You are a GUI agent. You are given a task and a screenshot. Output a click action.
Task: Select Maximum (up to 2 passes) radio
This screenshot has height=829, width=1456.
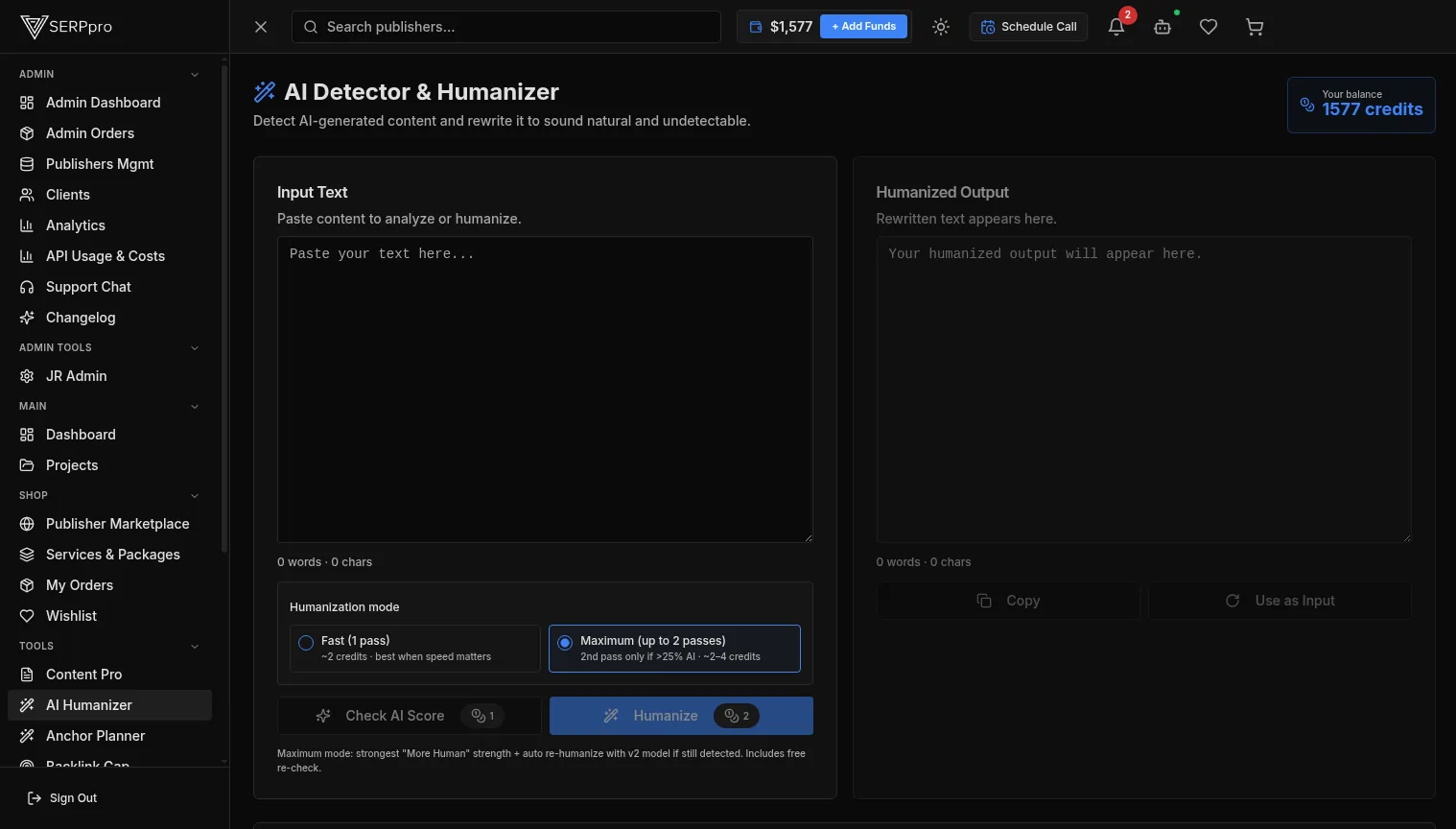(x=565, y=643)
